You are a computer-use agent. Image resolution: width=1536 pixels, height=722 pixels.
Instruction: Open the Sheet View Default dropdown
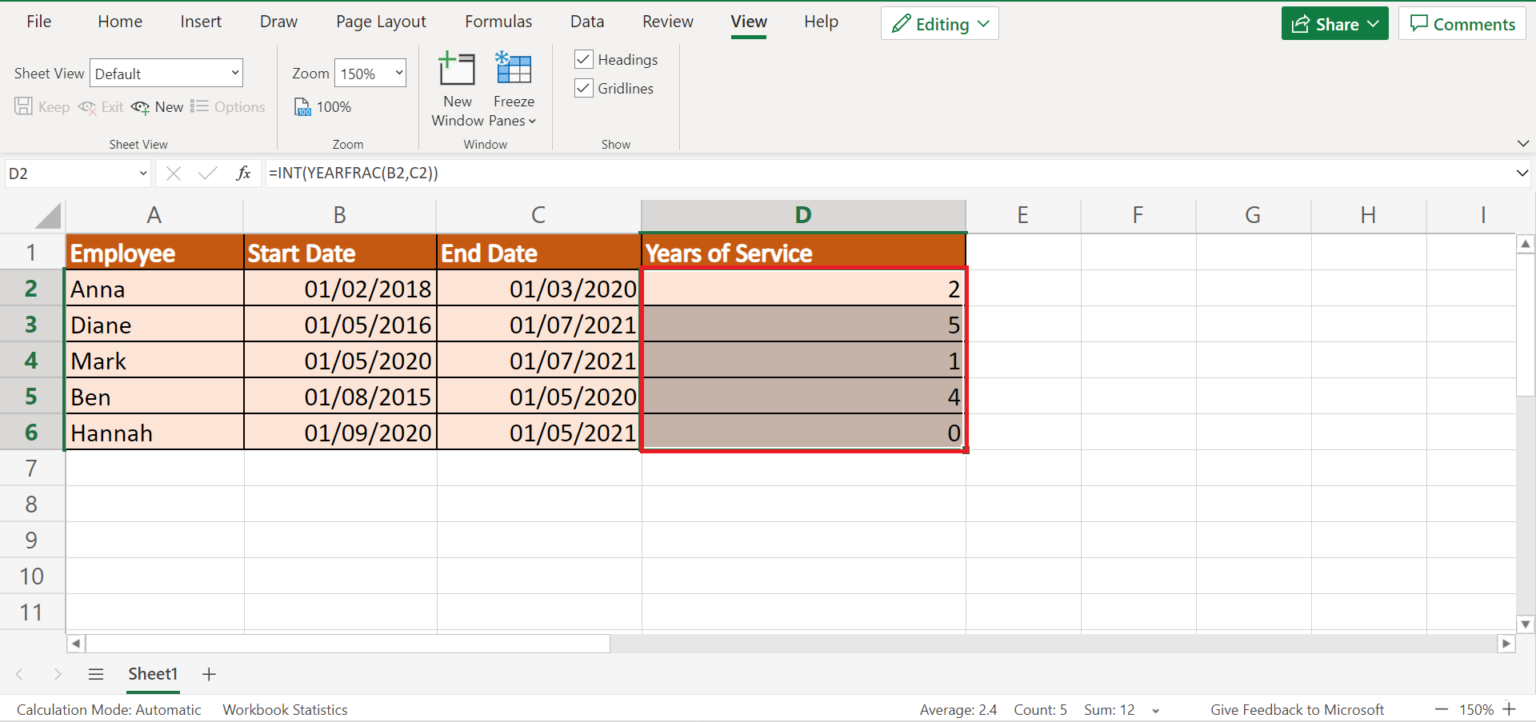click(x=166, y=72)
